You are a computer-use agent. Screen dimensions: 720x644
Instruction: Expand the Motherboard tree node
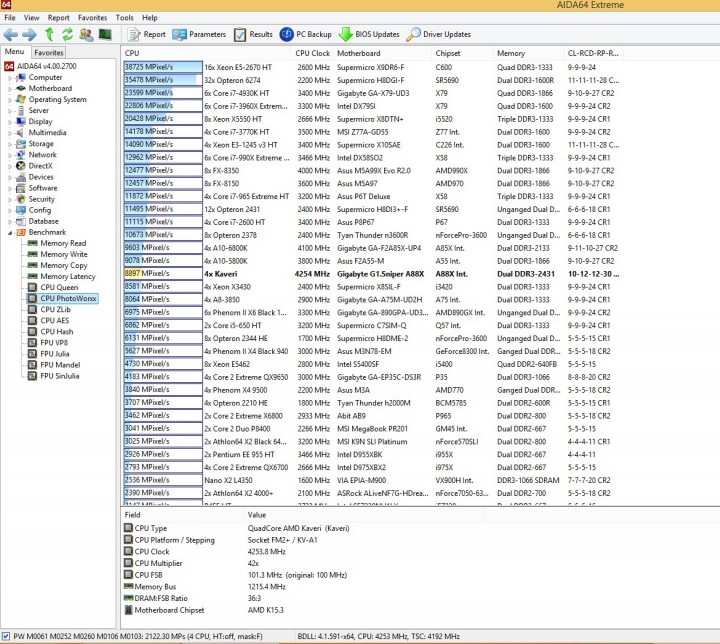[x=9, y=88]
